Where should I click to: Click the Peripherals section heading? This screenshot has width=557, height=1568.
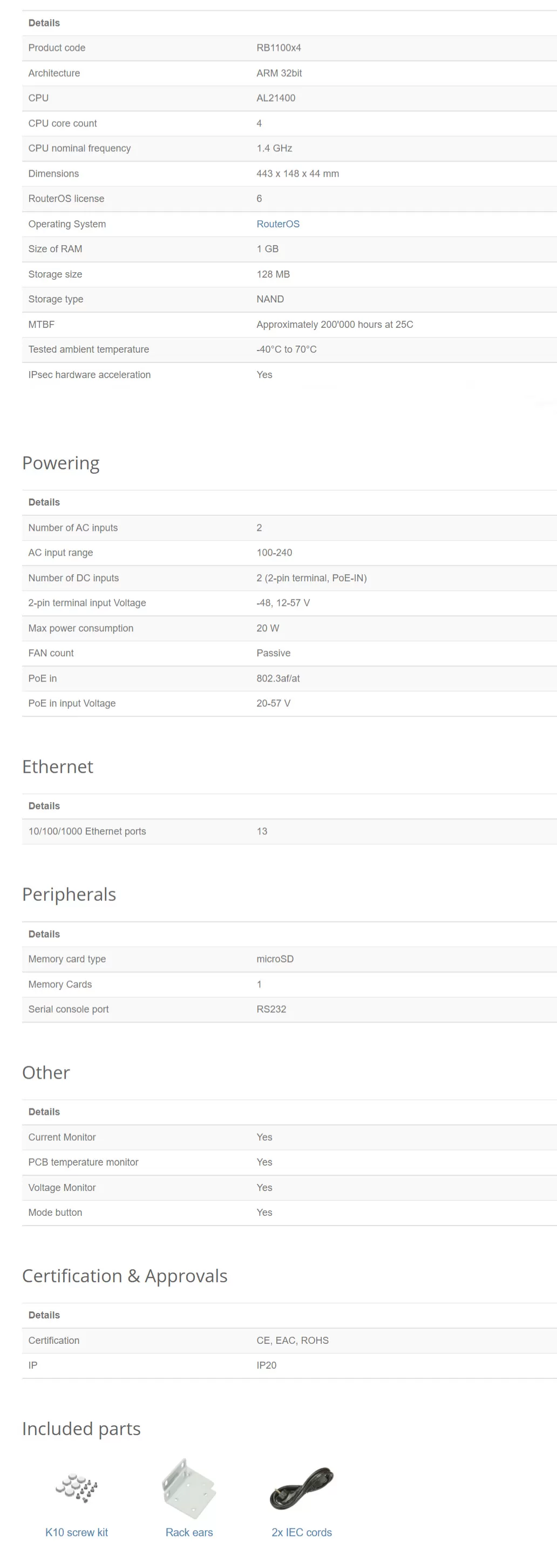pyautogui.click(x=69, y=894)
